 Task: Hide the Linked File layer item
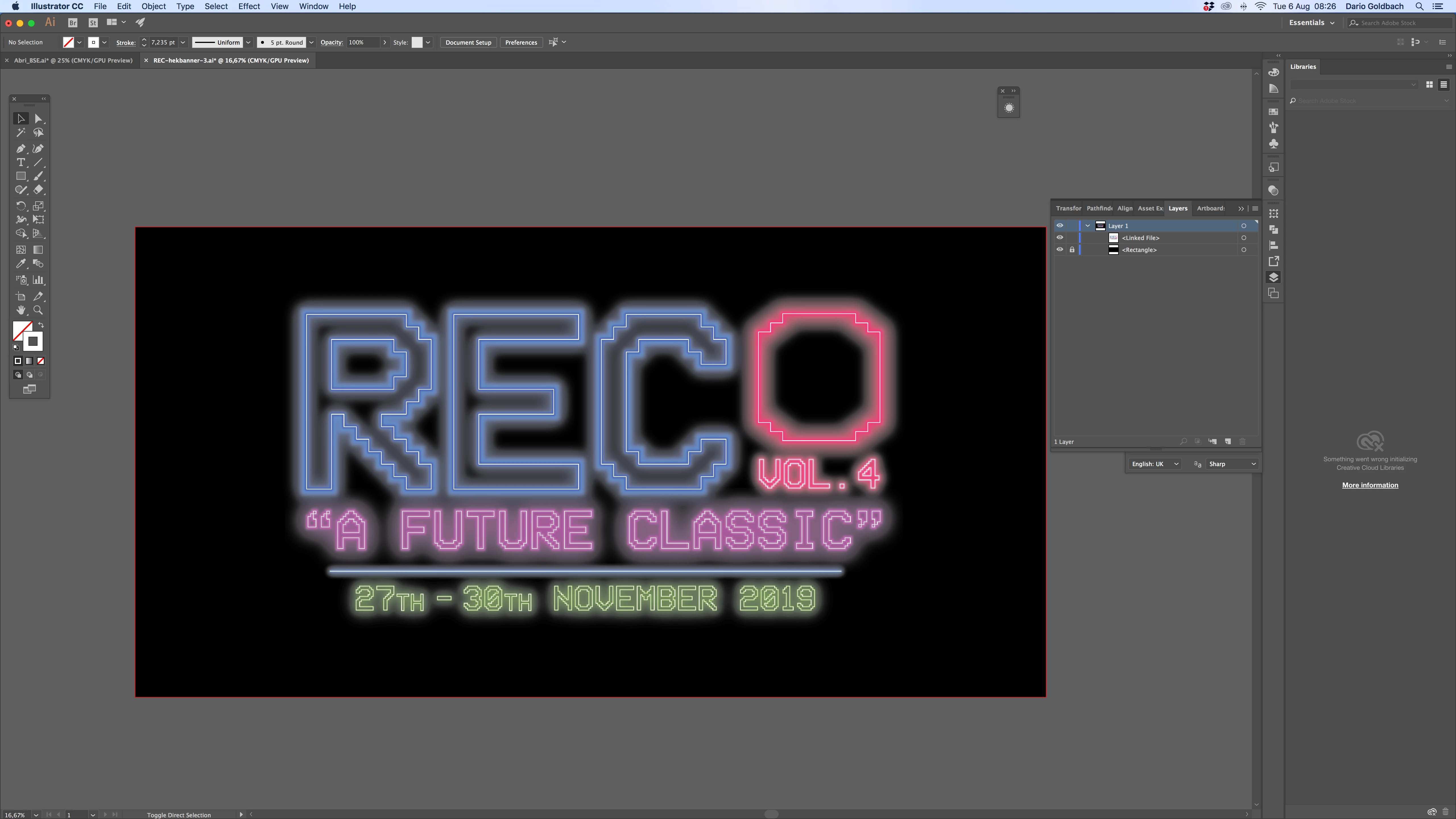click(1060, 238)
